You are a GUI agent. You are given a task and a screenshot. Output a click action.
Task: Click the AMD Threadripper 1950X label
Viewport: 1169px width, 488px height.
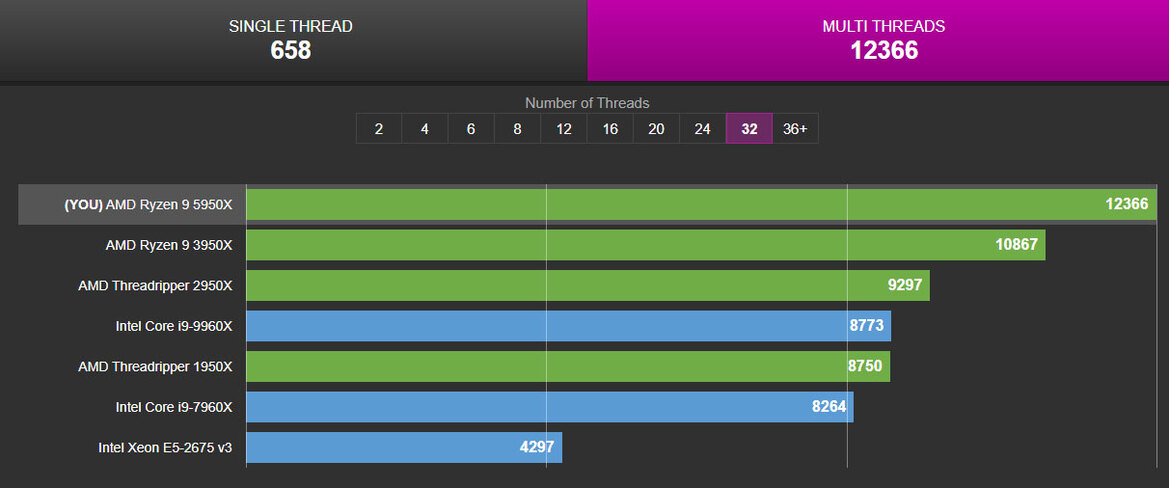pos(155,367)
